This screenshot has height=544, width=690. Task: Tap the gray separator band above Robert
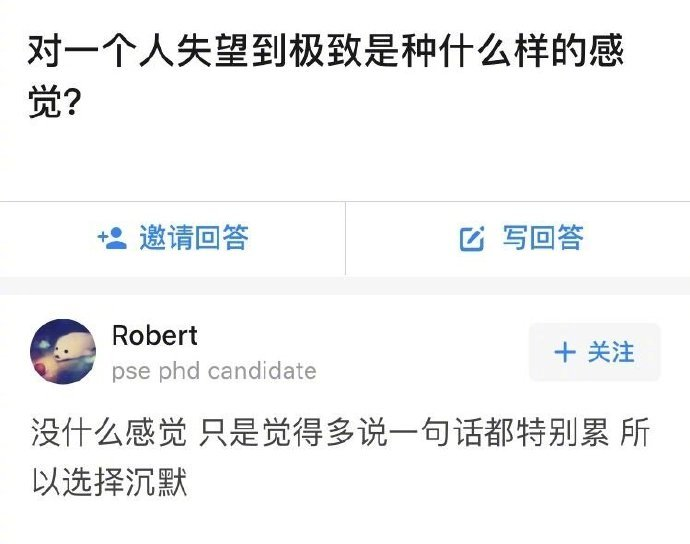point(345,285)
